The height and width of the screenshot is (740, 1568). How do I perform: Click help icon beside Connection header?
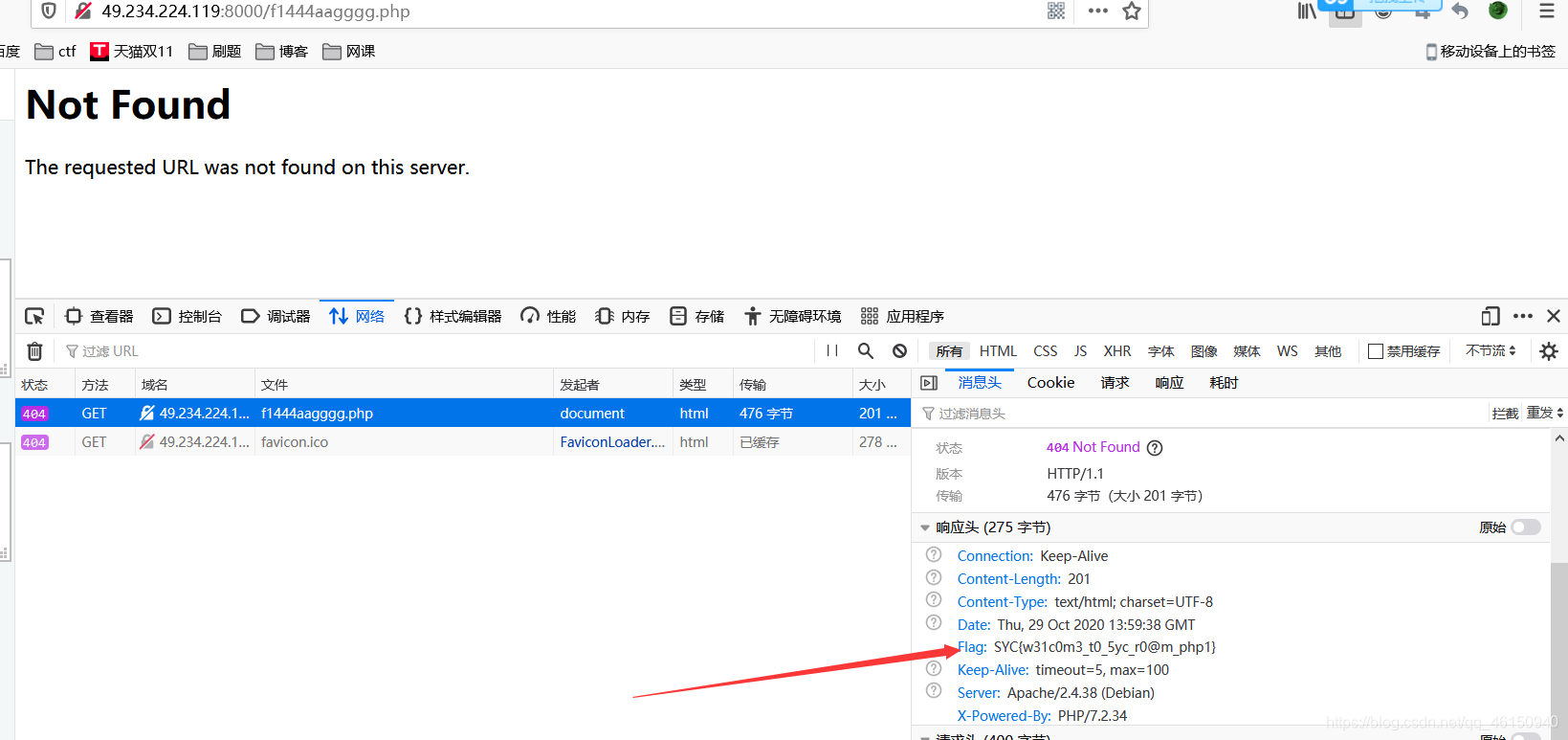point(934,554)
